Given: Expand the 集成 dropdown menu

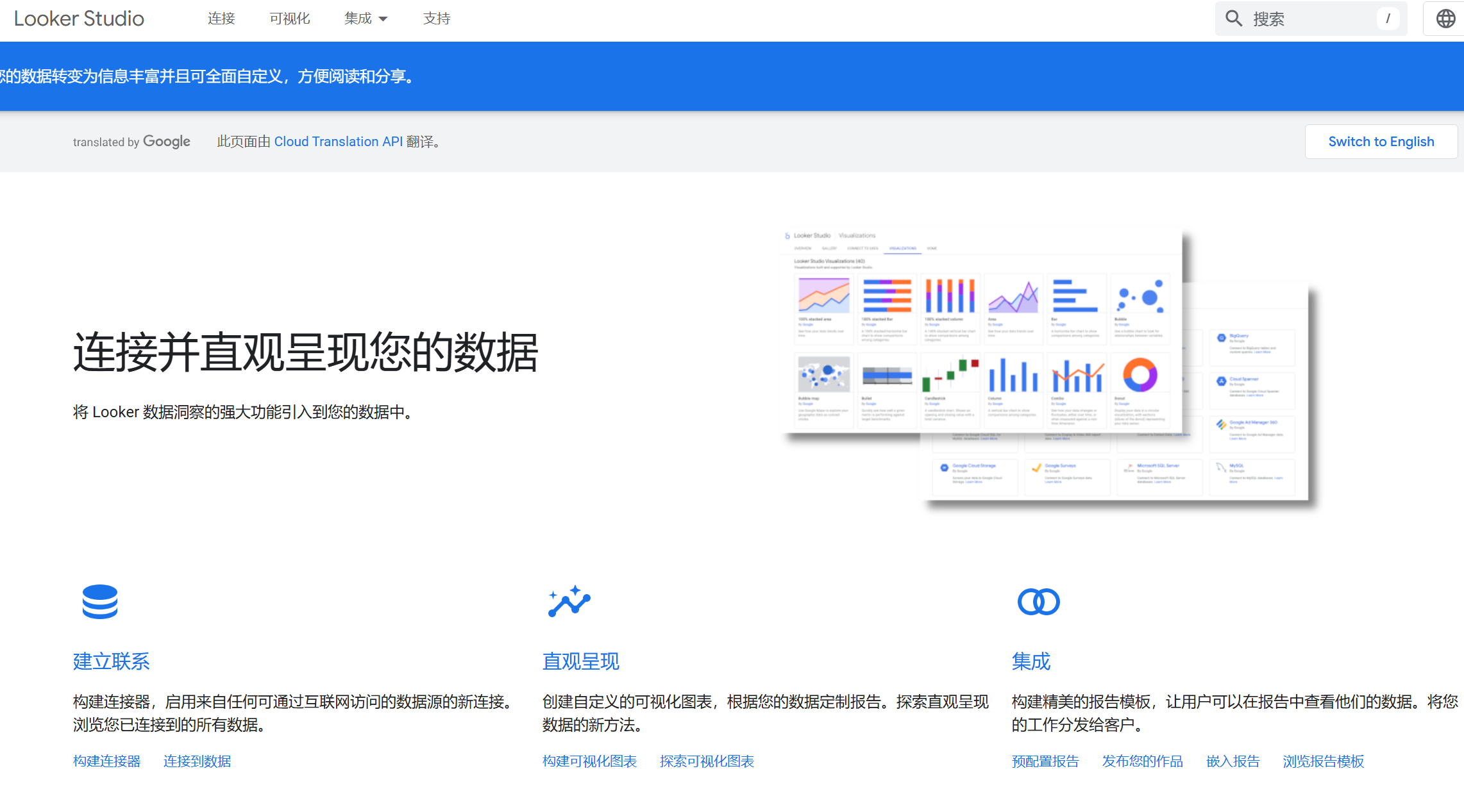Looking at the screenshot, I should click(x=366, y=19).
